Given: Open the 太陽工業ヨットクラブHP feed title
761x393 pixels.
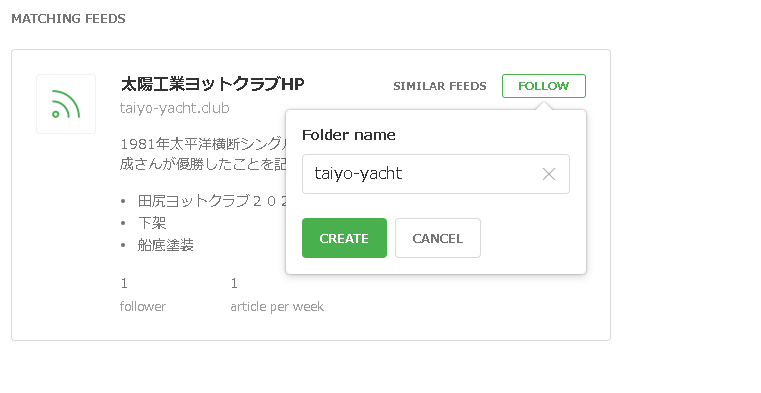Looking at the screenshot, I should pyautogui.click(x=213, y=84).
